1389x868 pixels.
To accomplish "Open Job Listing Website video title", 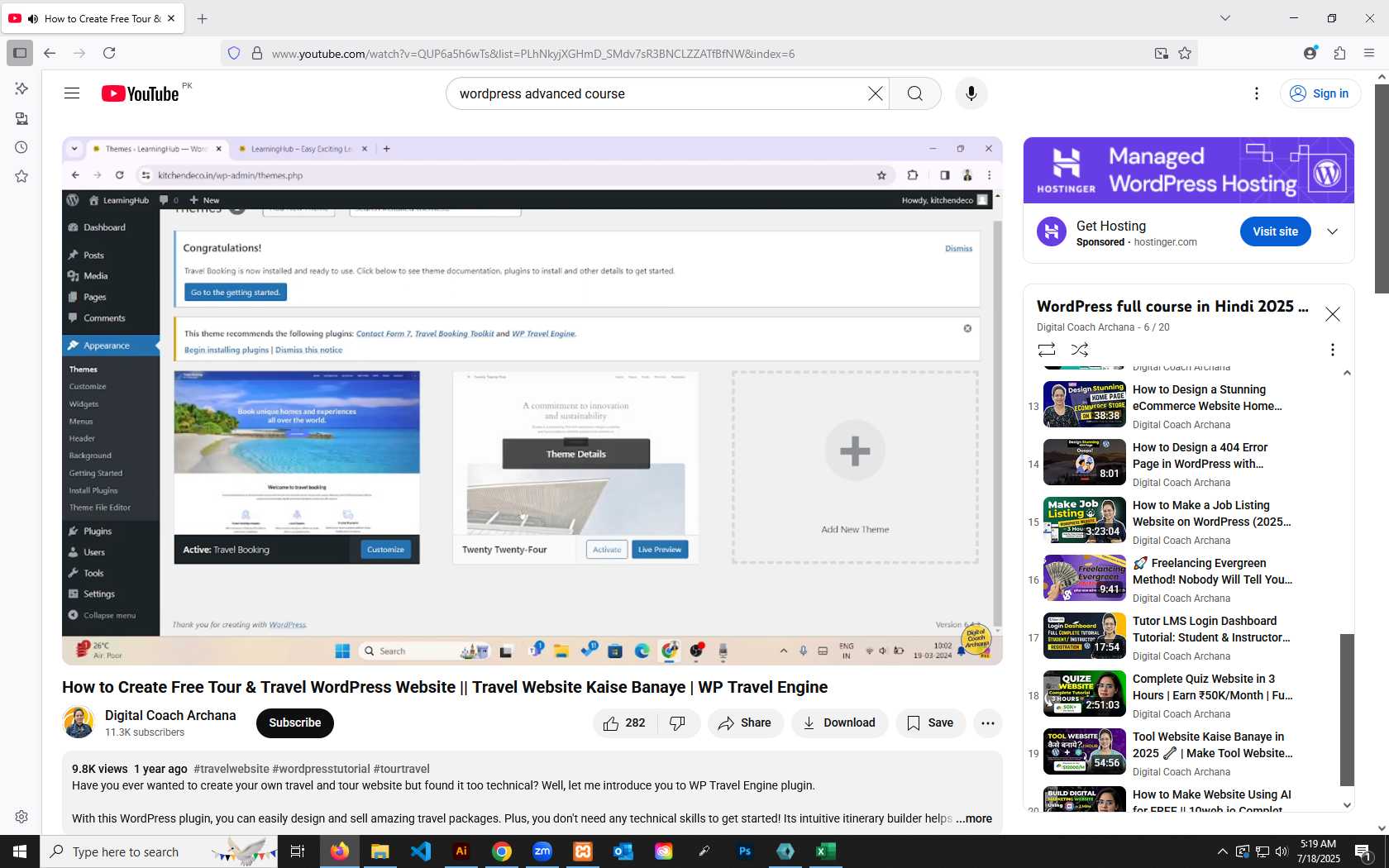I will (1211, 513).
